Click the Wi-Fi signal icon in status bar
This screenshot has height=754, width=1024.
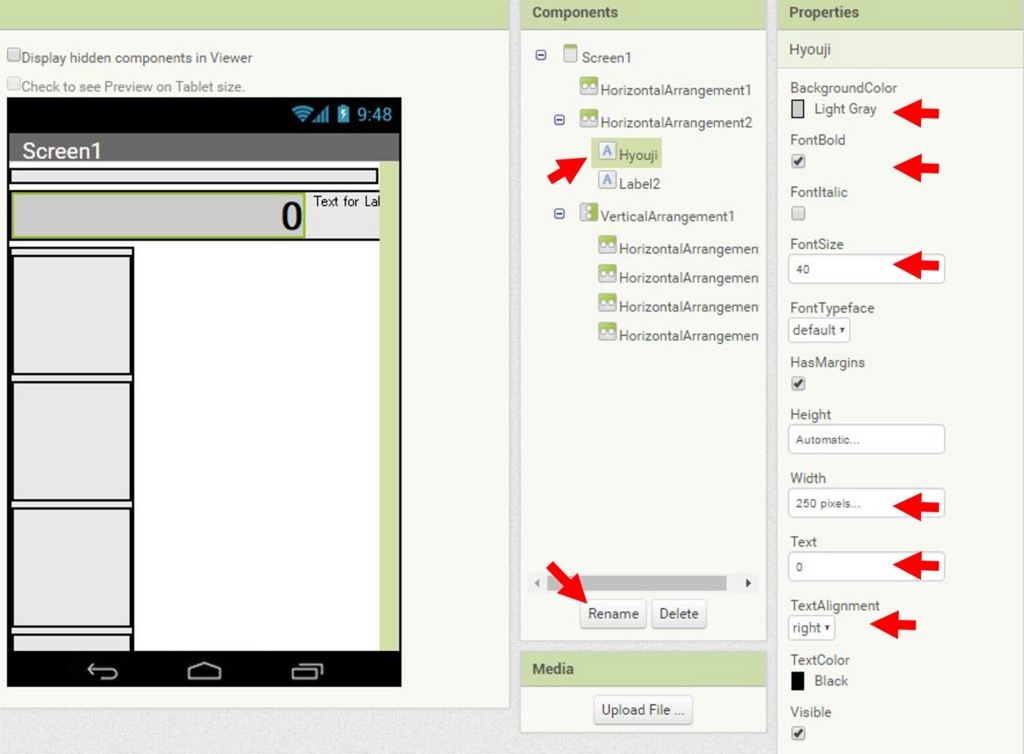pyautogui.click(x=302, y=114)
